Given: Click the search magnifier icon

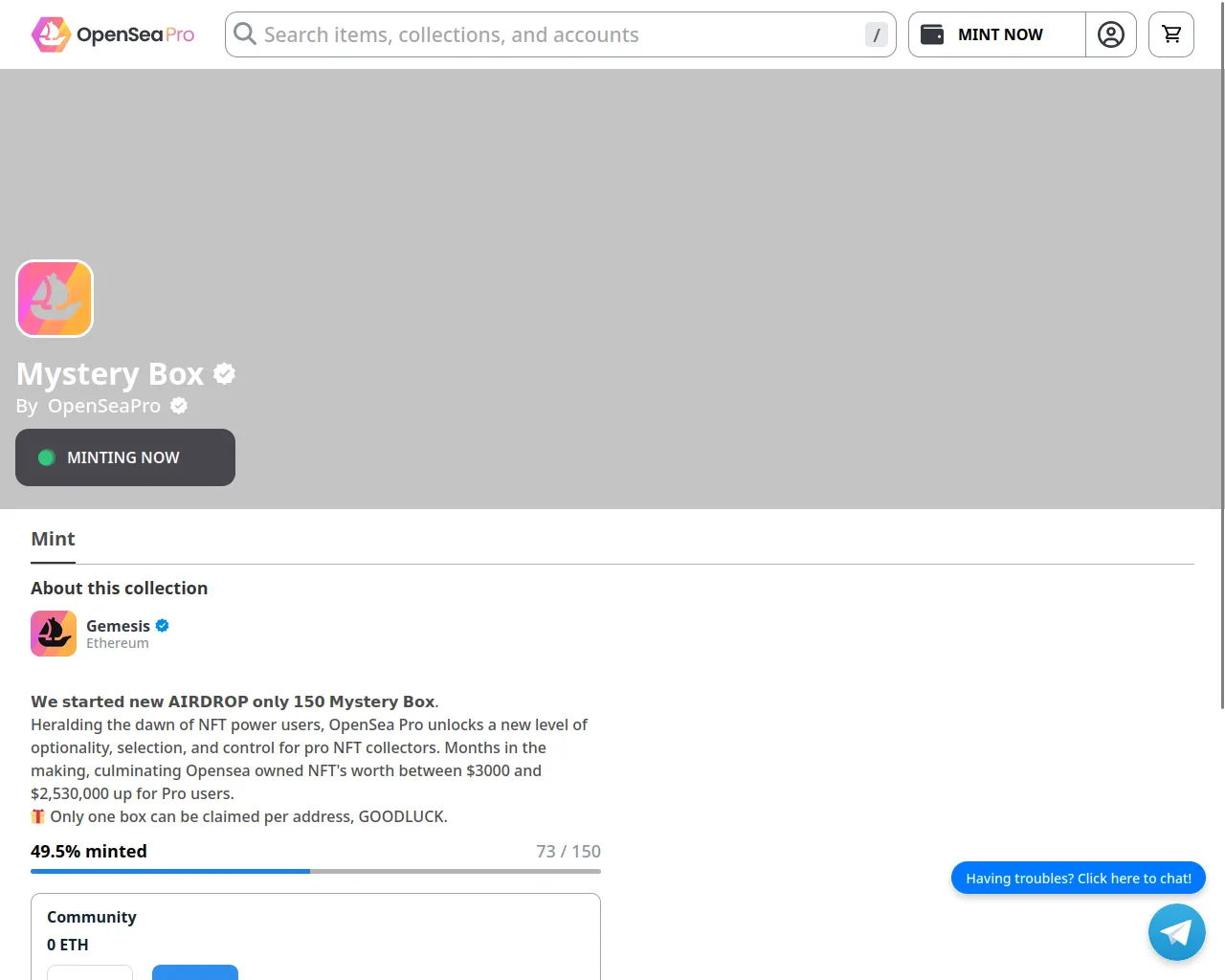Looking at the screenshot, I should 245,34.
